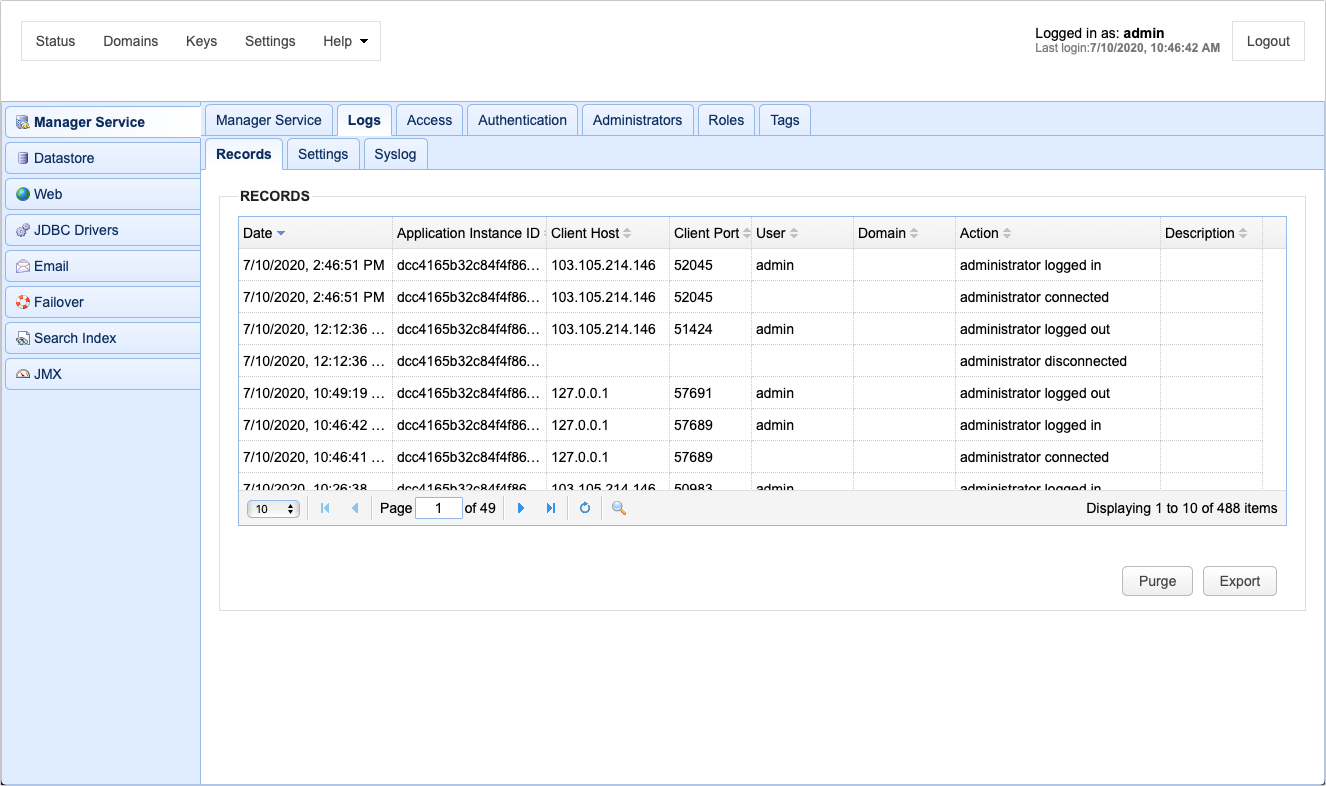Click the Domain column sort arrows
This screenshot has width=1326, height=786.
[914, 233]
